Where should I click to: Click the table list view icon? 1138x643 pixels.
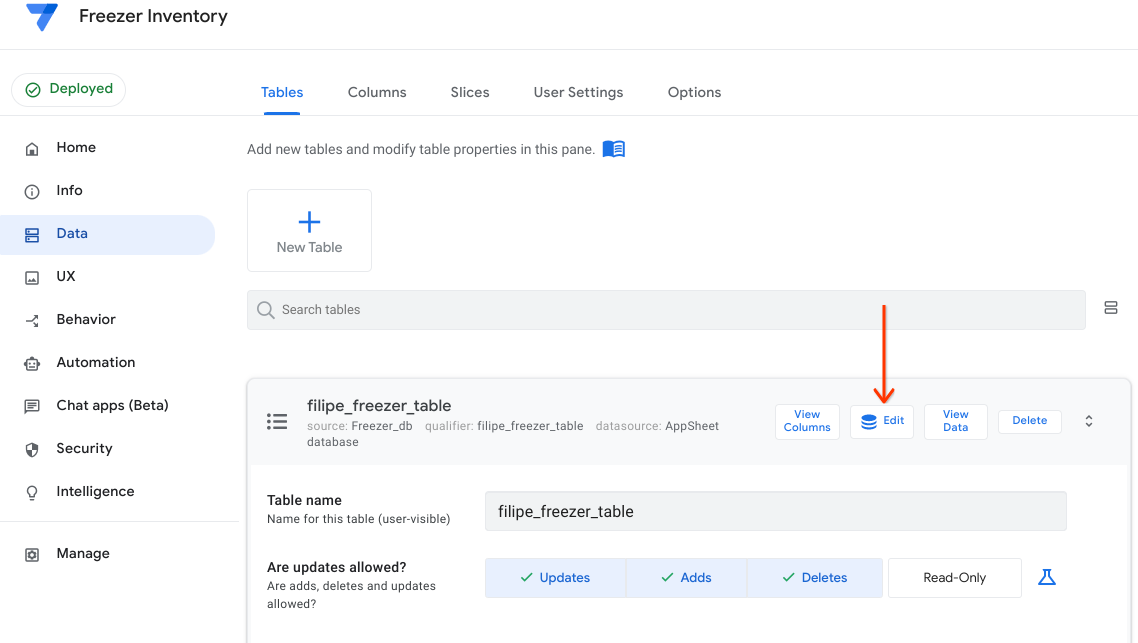(x=1111, y=308)
